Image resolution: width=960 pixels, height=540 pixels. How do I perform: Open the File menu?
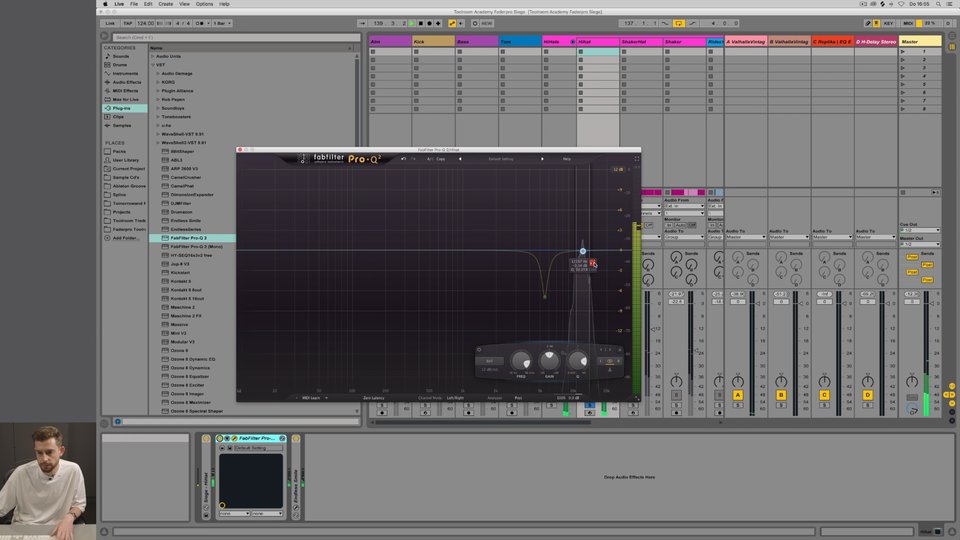pos(133,4)
